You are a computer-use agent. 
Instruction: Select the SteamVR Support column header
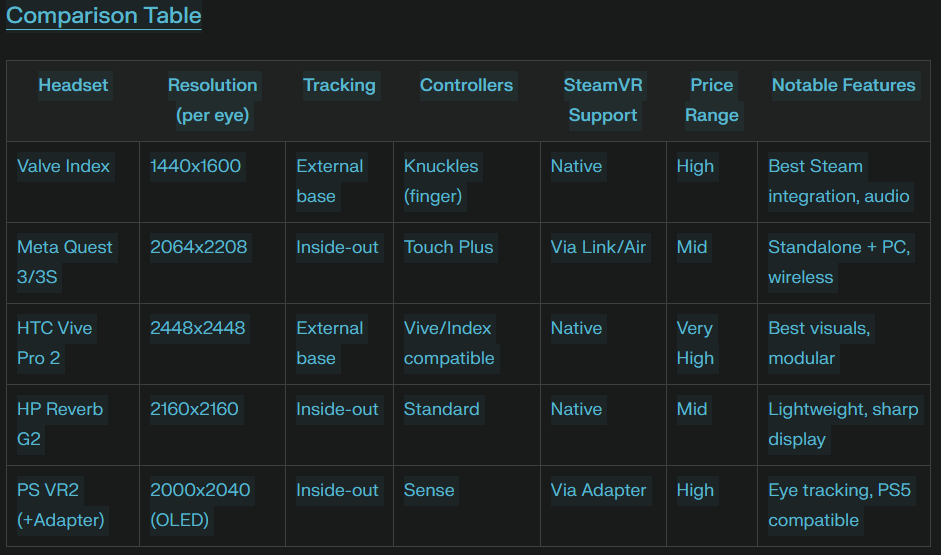tap(603, 100)
